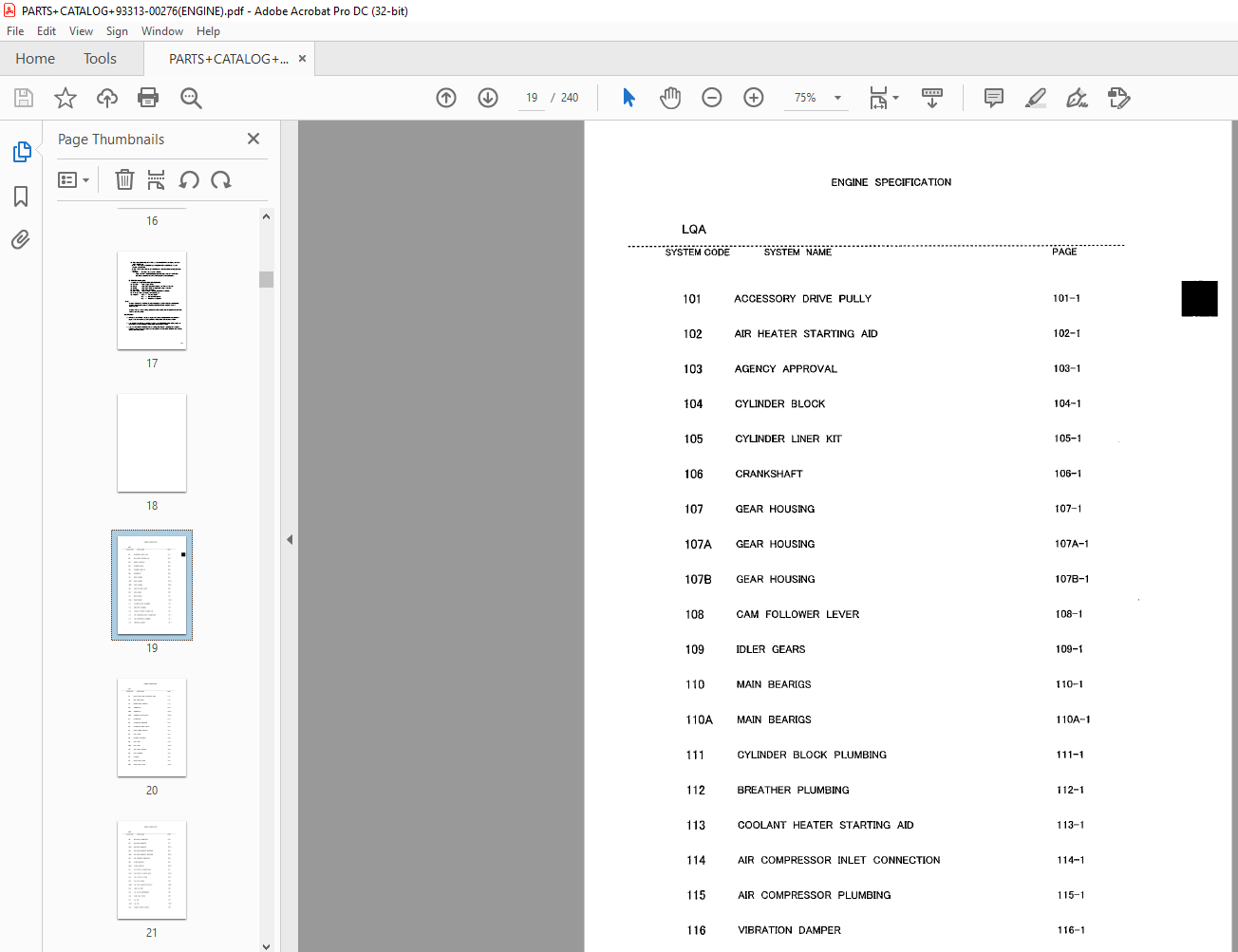
Task: Click the scrolling mode keyboard icon
Action: pyautogui.click(x=932, y=98)
